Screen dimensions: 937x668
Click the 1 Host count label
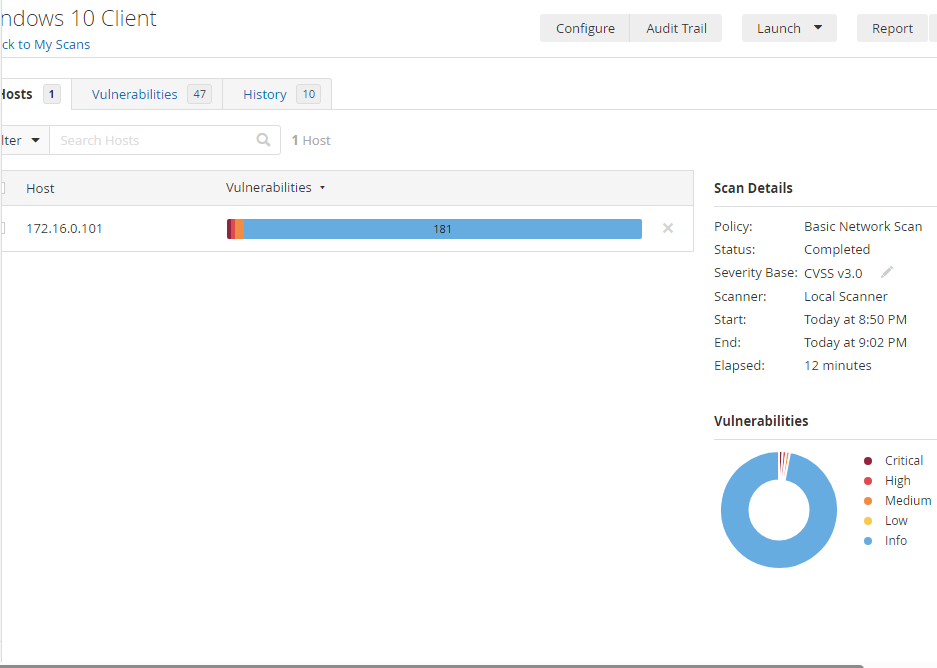311,140
